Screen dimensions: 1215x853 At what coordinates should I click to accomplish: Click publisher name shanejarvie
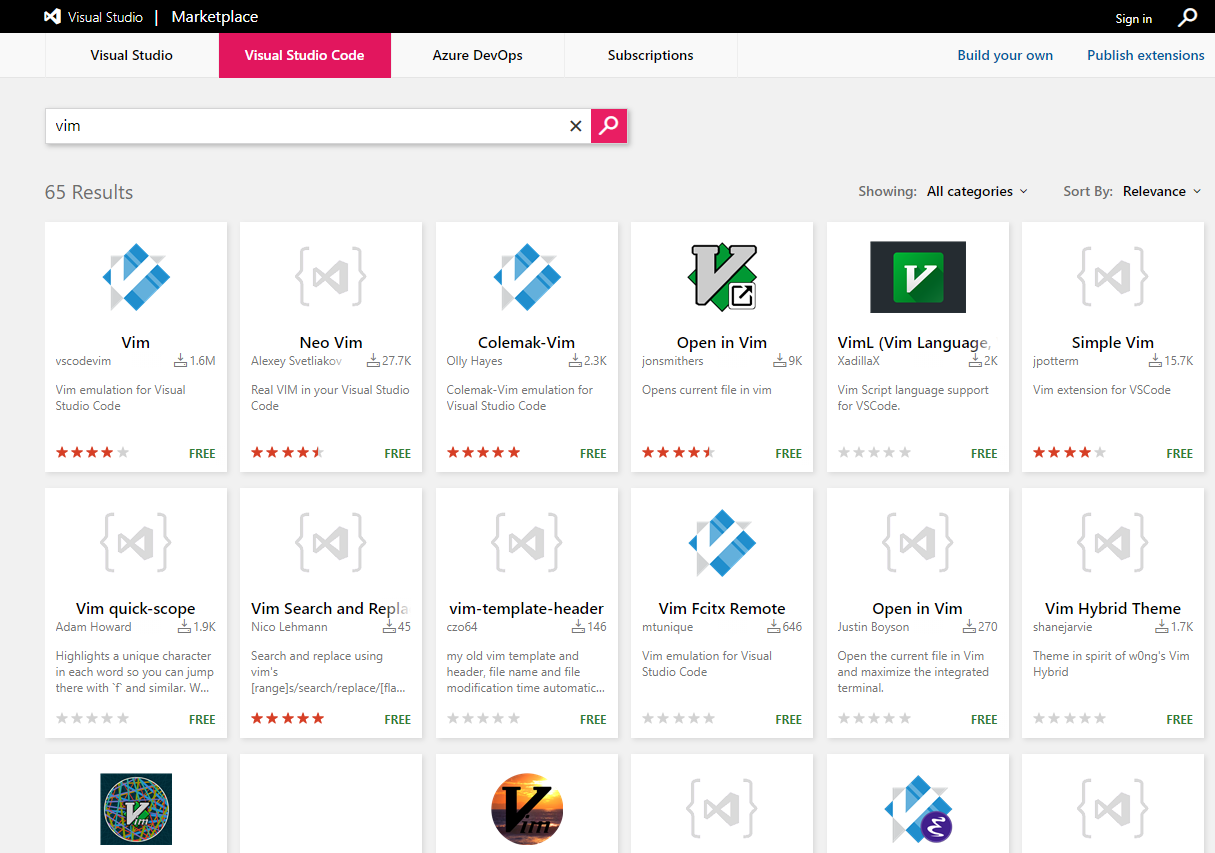click(1065, 627)
